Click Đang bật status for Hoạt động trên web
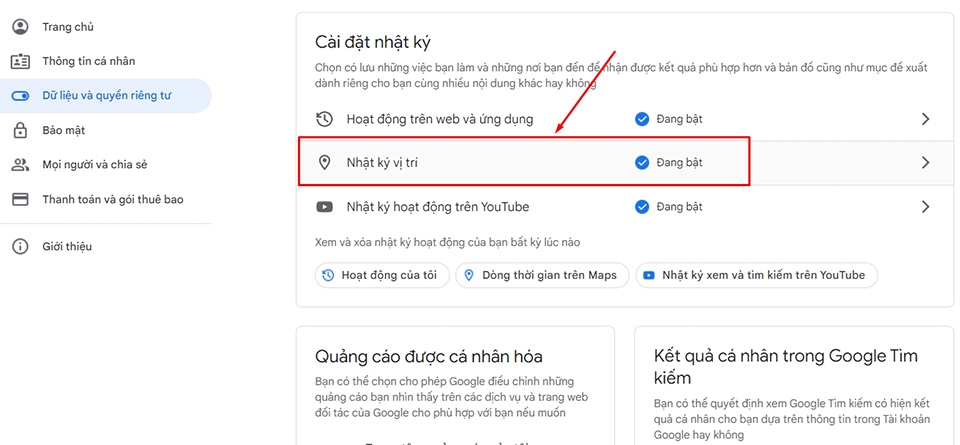Screen dimensions: 960x445 click(679, 119)
